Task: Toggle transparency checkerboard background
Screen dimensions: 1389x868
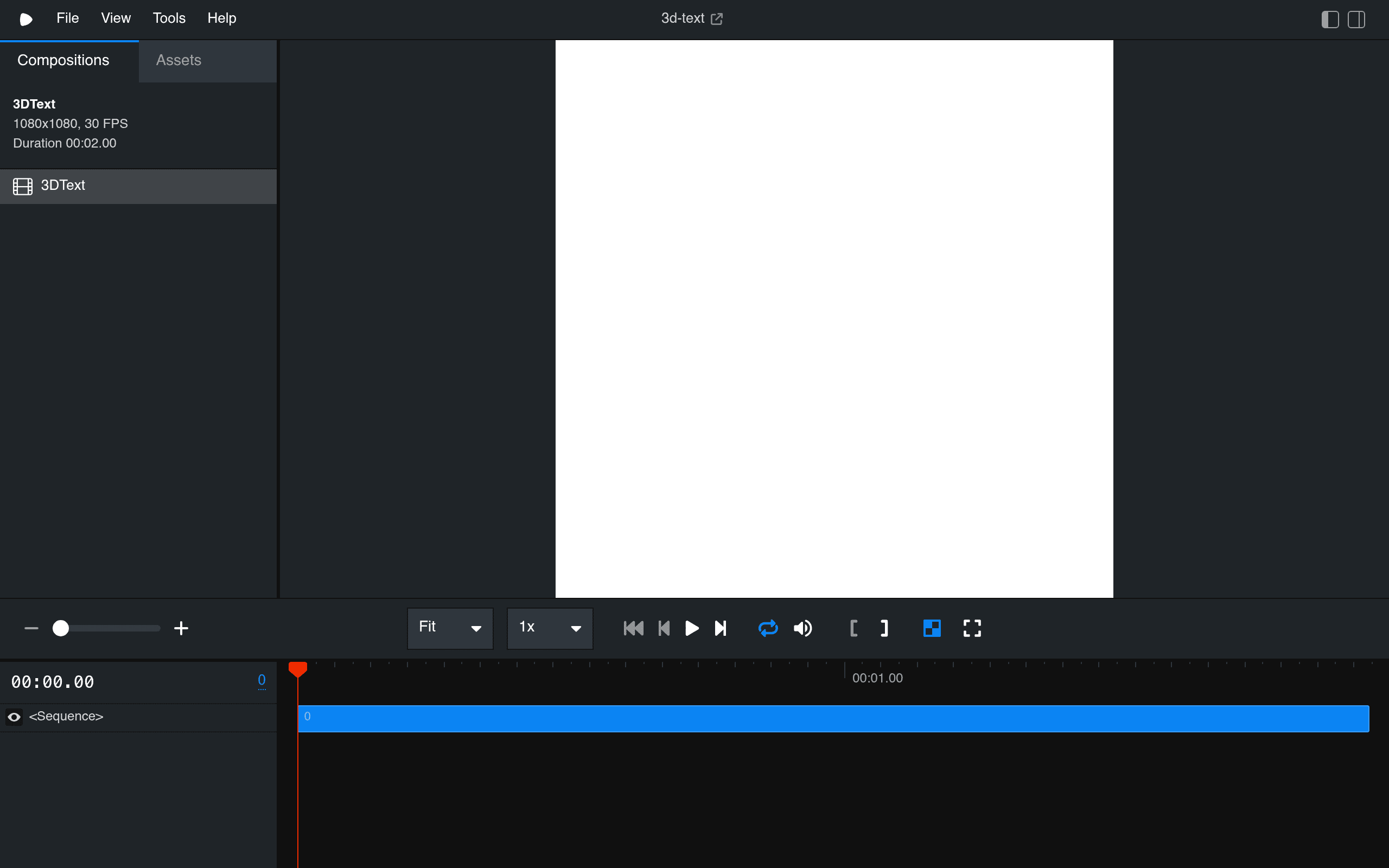Action: [x=932, y=629]
